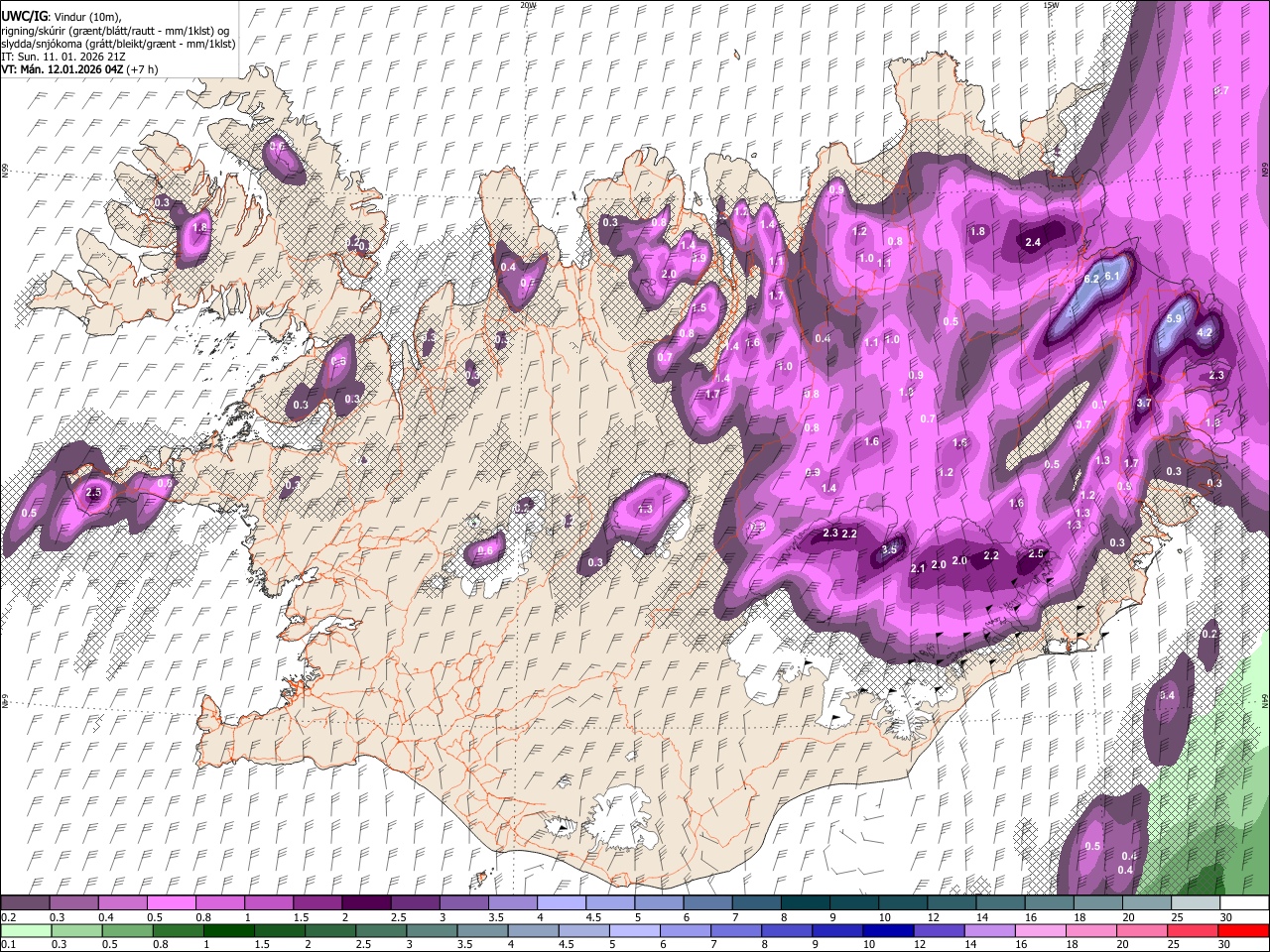
Task: Click the 'IT: Sun. 11. 01. 2026 21Z' line
Action: coord(63,57)
